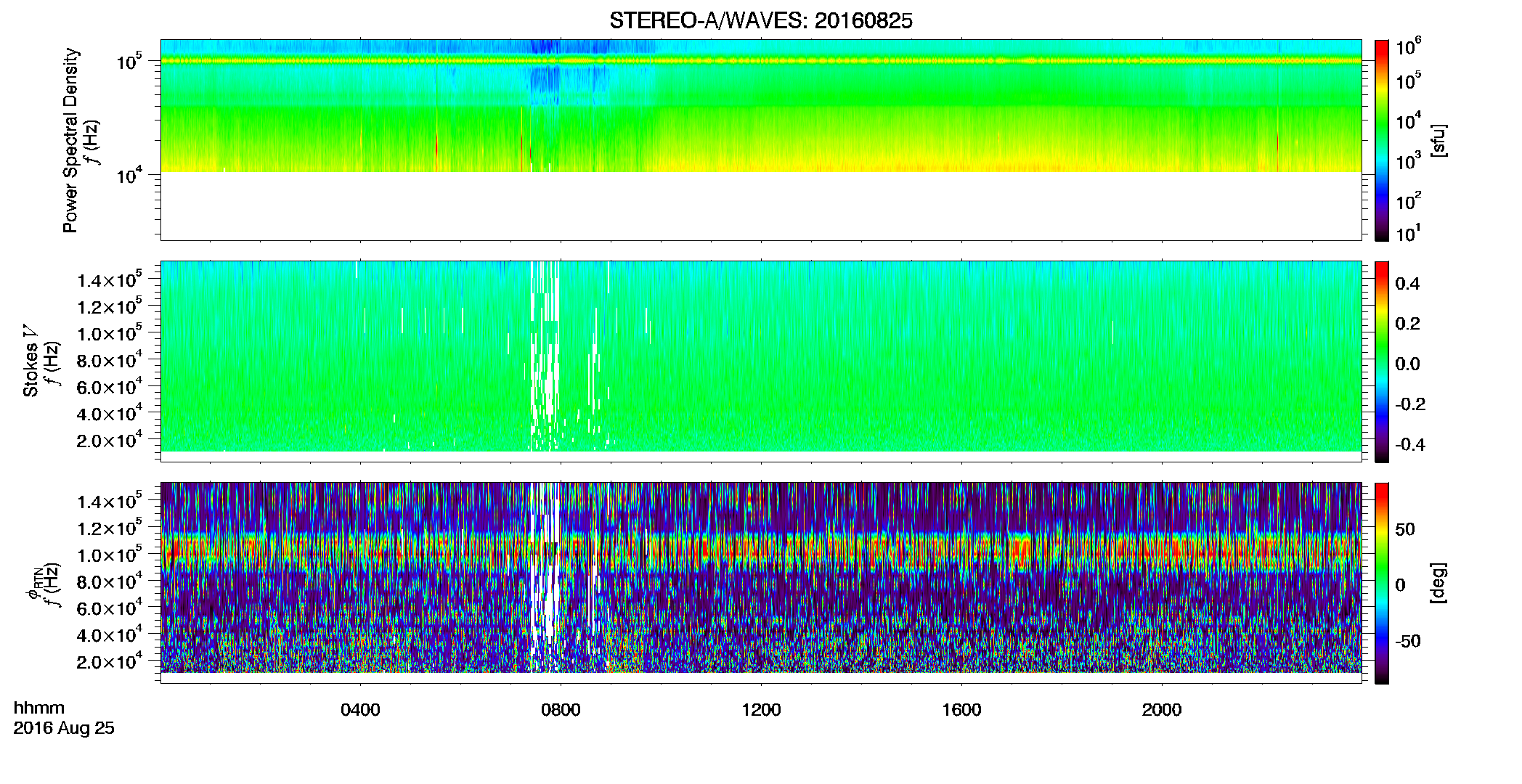
Task: Click the "0.4" Stokes V color bar label
Action: coord(1407,284)
